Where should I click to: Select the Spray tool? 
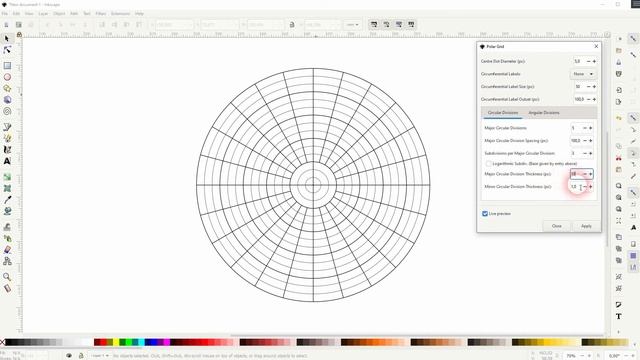tap(7, 238)
